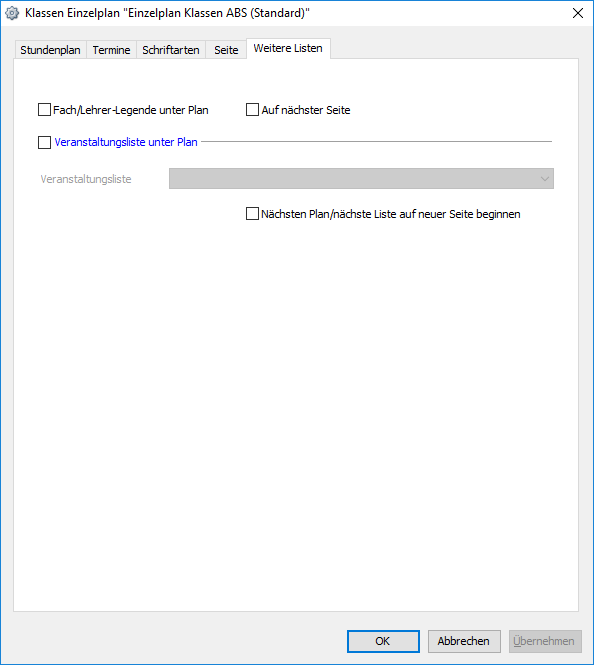The width and height of the screenshot is (594, 665).
Task: Select the Seite tab
Action: point(226,50)
